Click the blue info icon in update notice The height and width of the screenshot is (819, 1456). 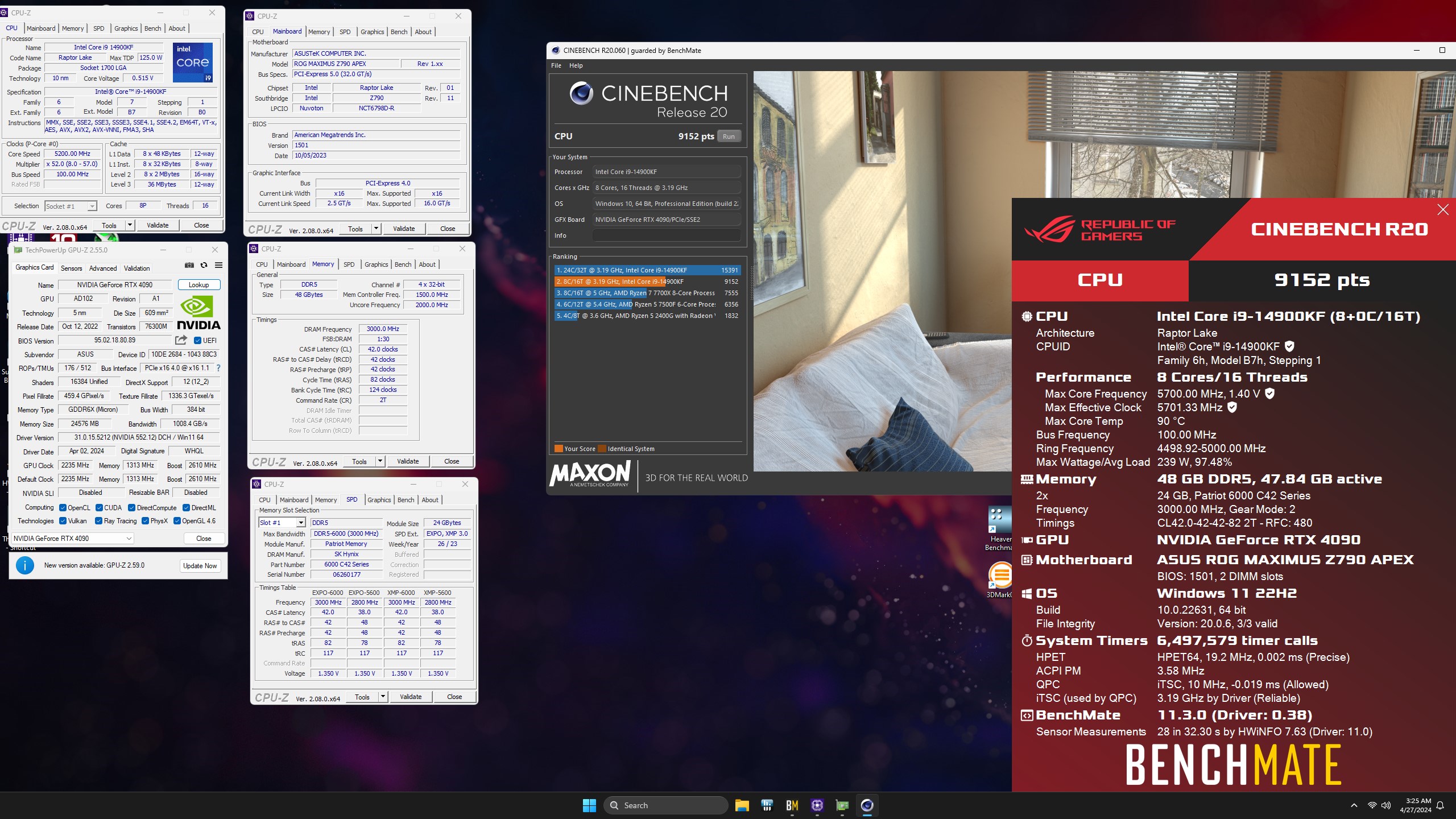[x=25, y=565]
